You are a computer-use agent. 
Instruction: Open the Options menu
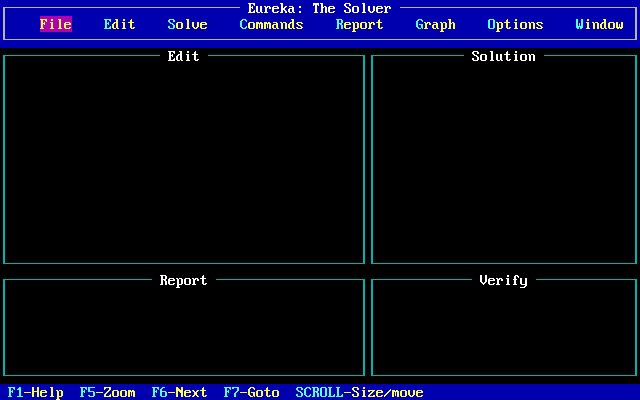click(515, 24)
